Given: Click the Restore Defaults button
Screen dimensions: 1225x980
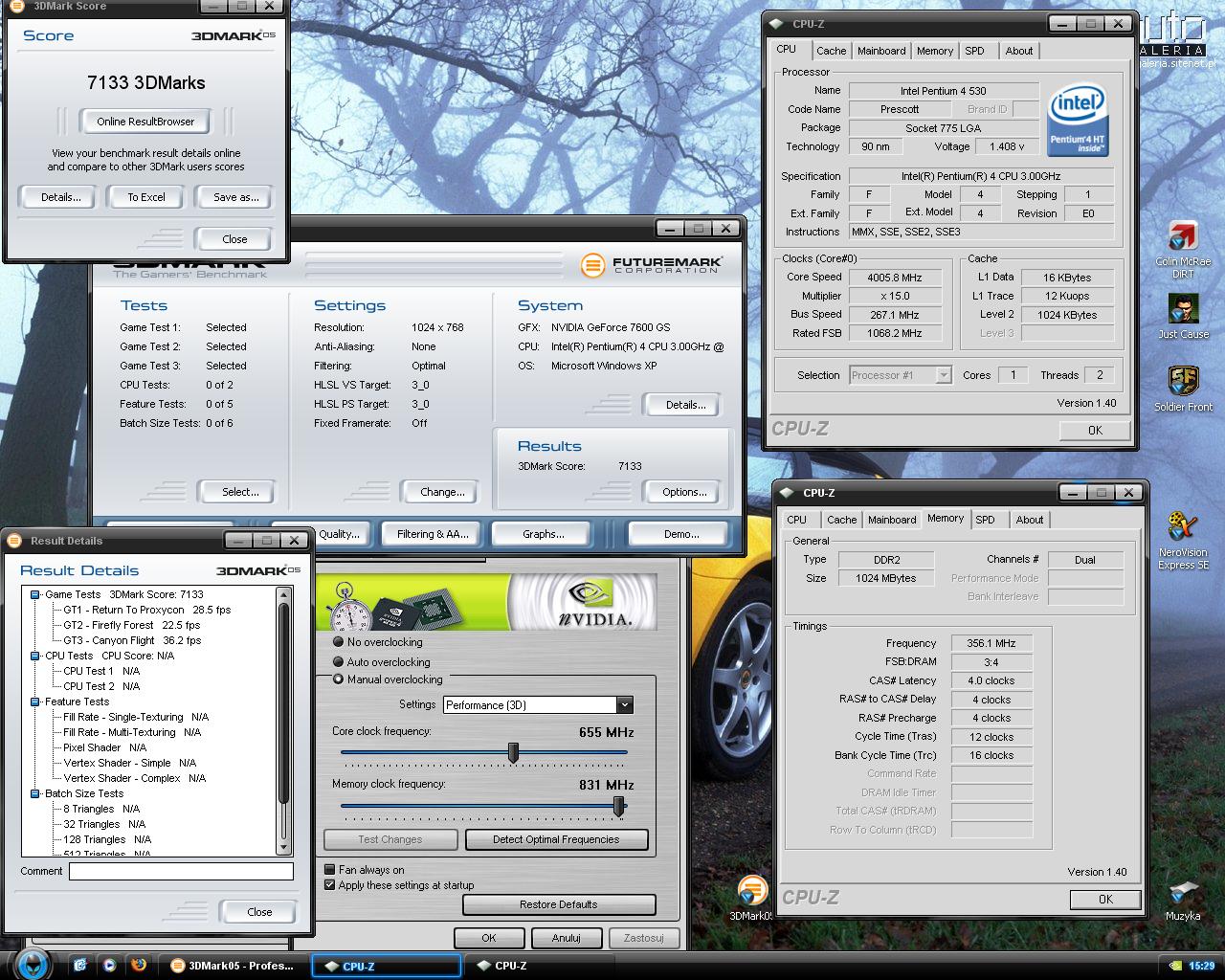Looking at the screenshot, I should 559,904.
